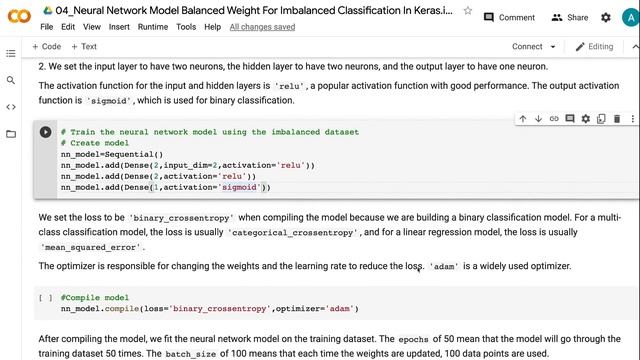Open the Help menu
Screen dimensions: 640x360
tap(212, 27)
